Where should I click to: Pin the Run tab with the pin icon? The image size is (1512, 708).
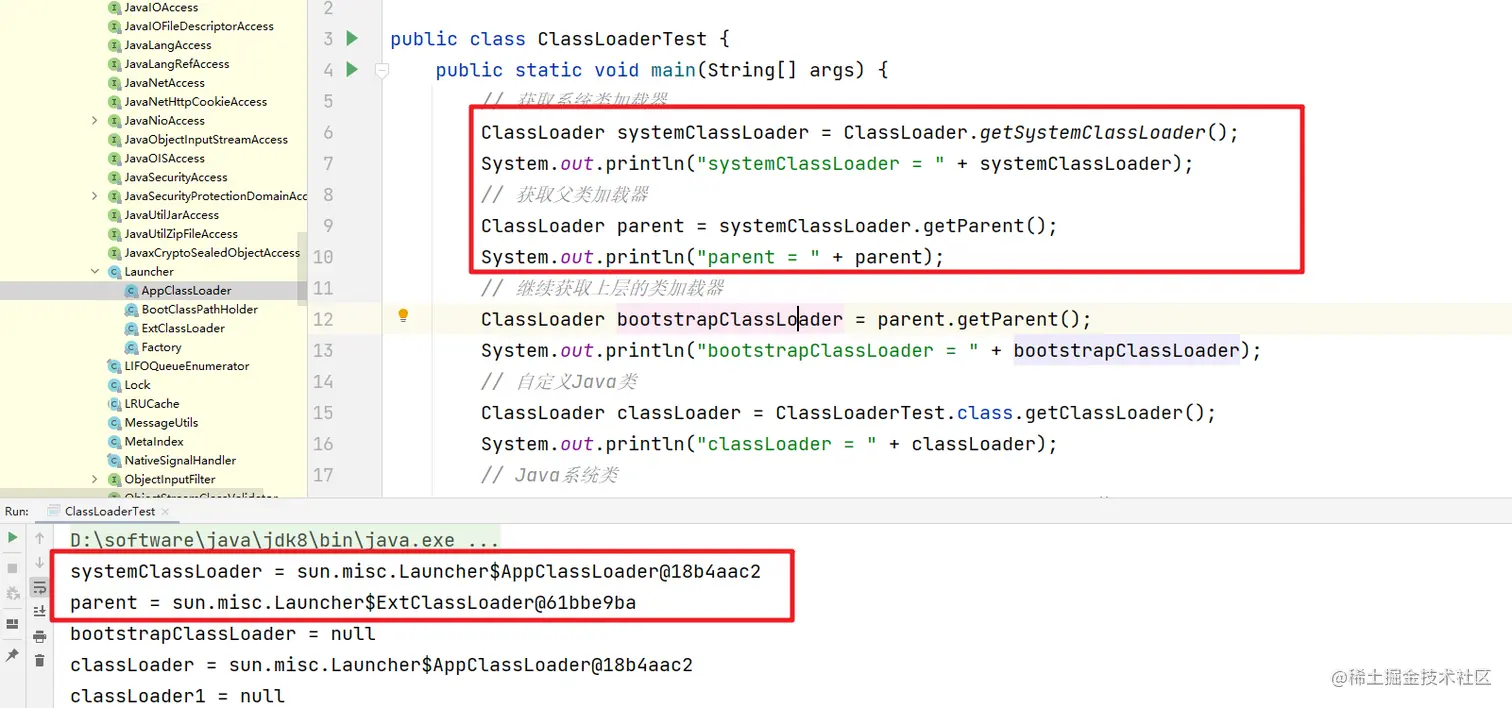click(x=12, y=655)
